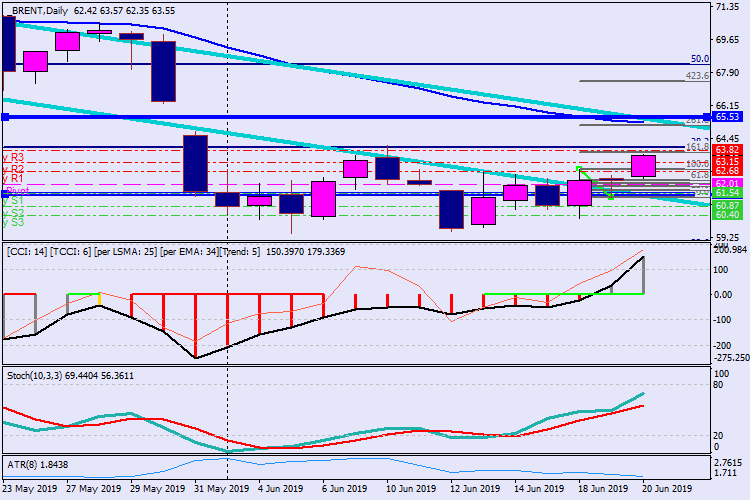Click the 423.6 Fibonacci level label
The width and height of the screenshot is (750, 500).
pos(697,76)
